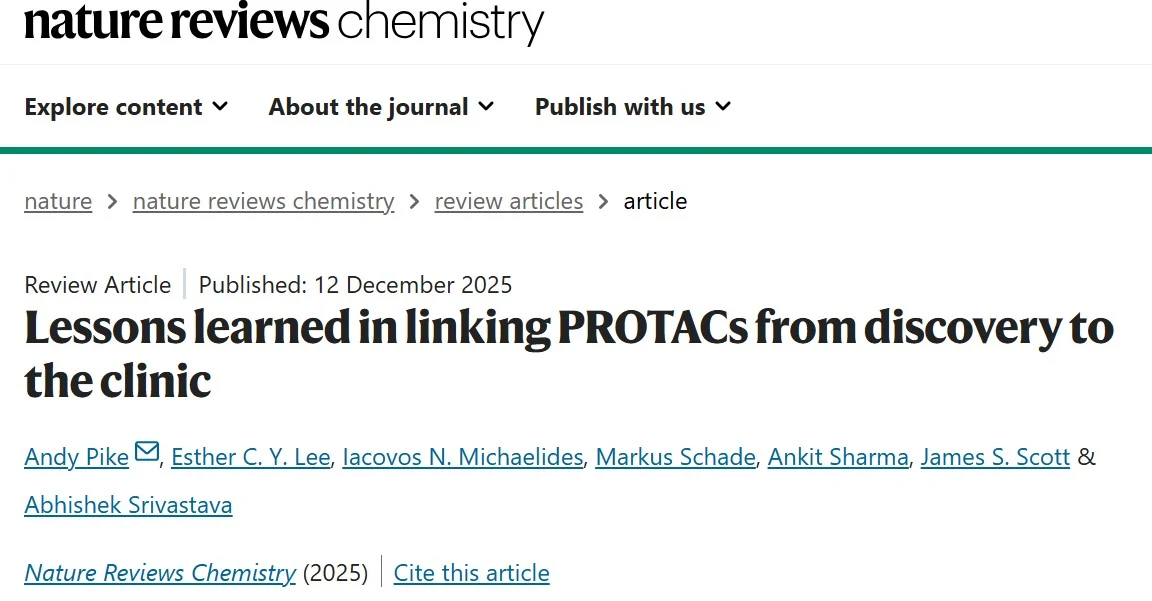
Task: Select the nature reviews chemistry breadcrumb
Action: [x=263, y=201]
